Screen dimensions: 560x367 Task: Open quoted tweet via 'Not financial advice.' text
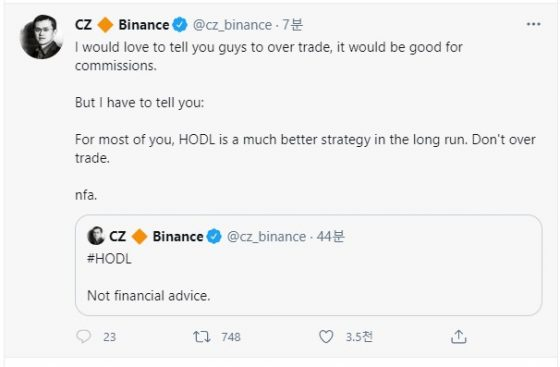point(149,296)
